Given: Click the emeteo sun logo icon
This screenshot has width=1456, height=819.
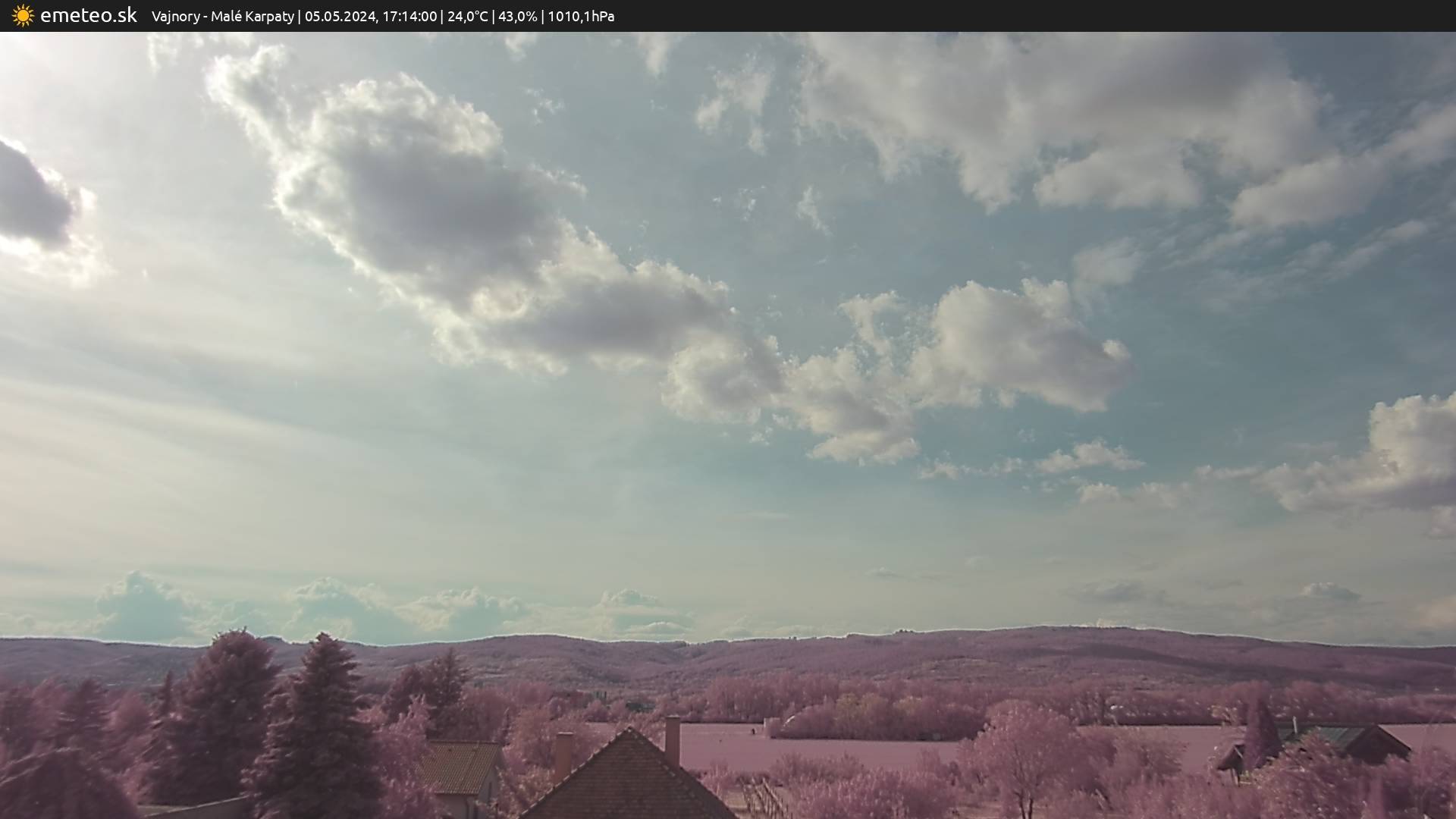Looking at the screenshot, I should [x=23, y=16].
